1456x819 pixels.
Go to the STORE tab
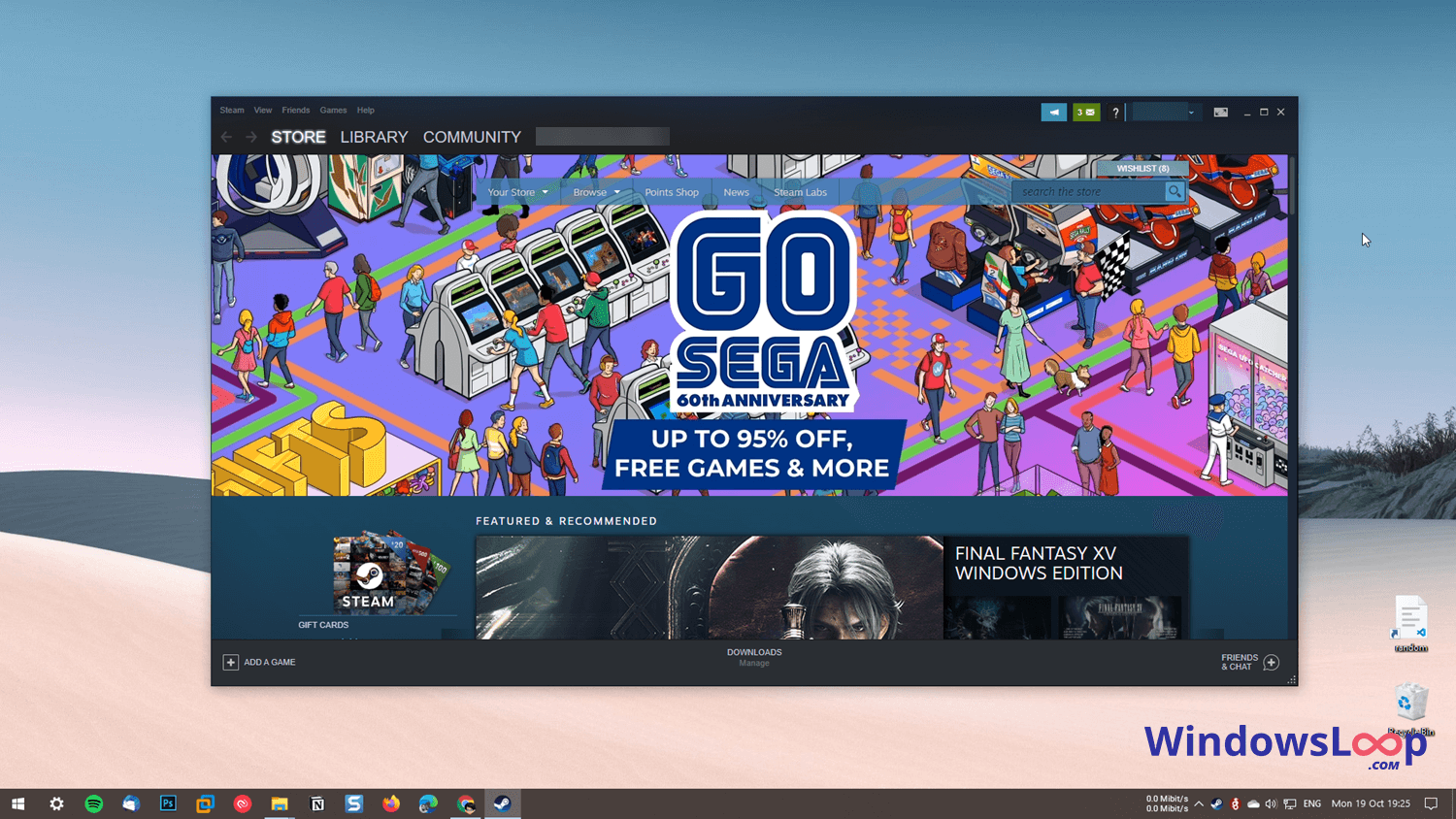(298, 137)
